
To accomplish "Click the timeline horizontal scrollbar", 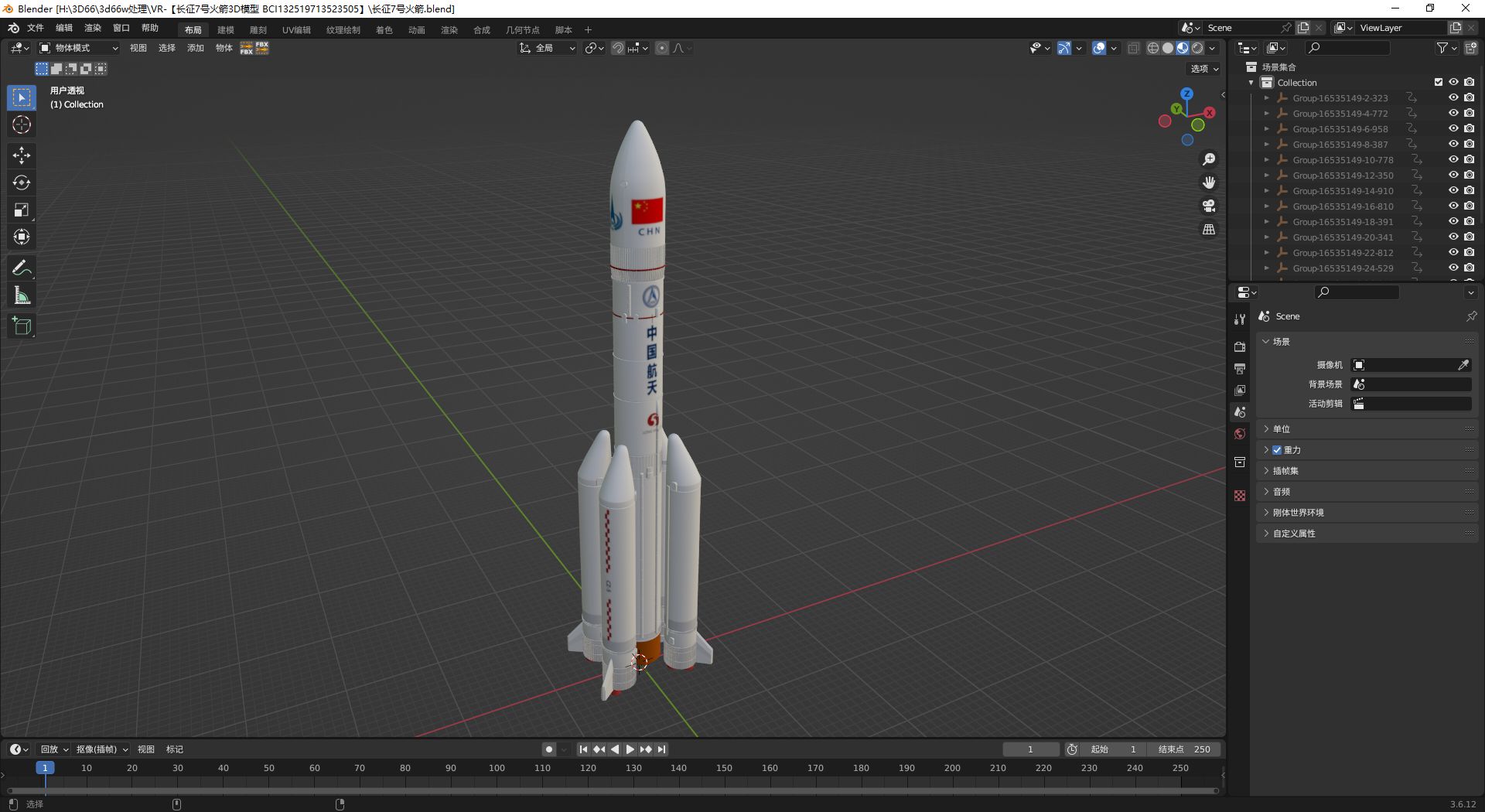I will coord(613,790).
